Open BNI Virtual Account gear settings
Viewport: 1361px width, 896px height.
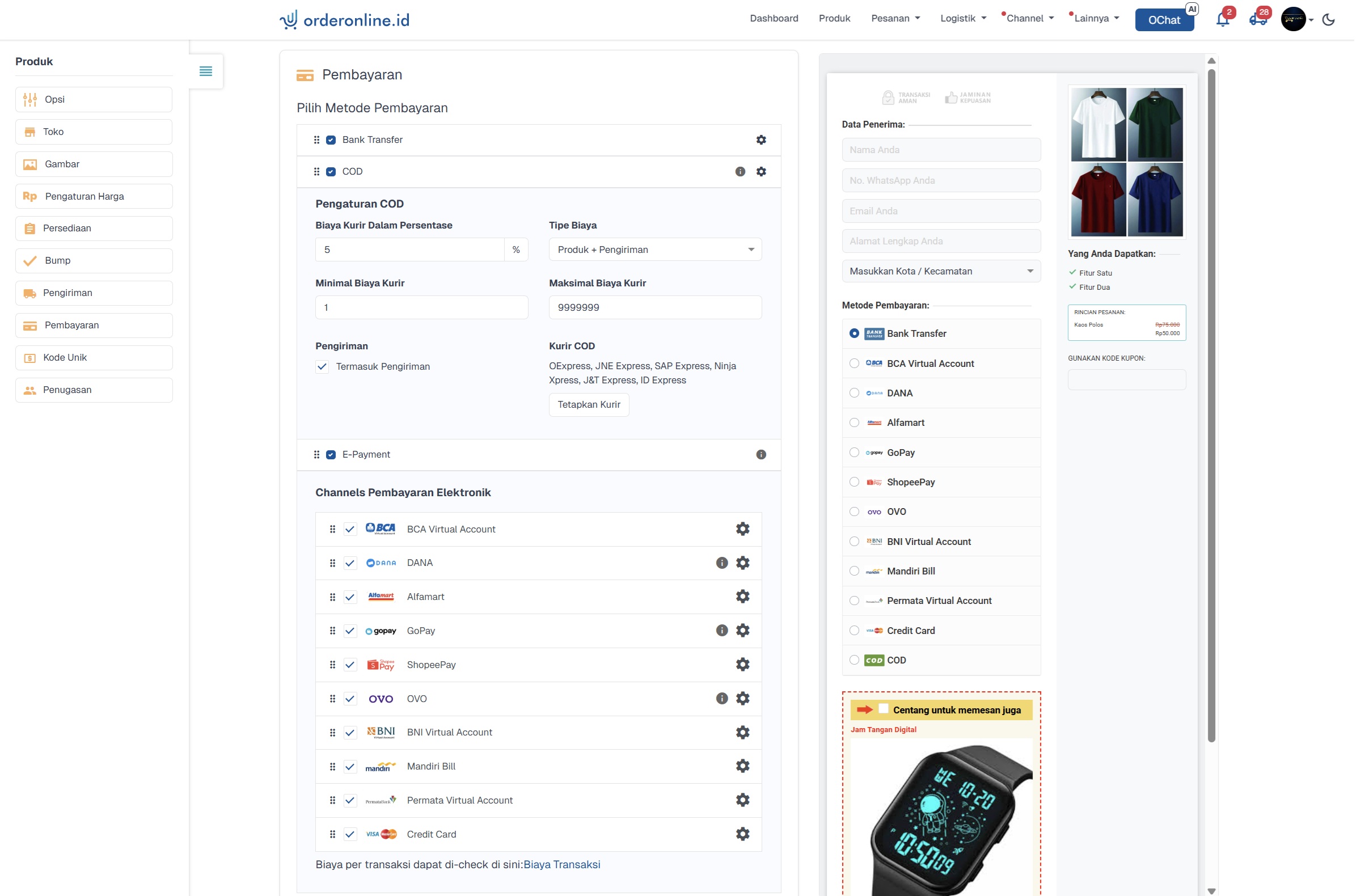coord(746,736)
